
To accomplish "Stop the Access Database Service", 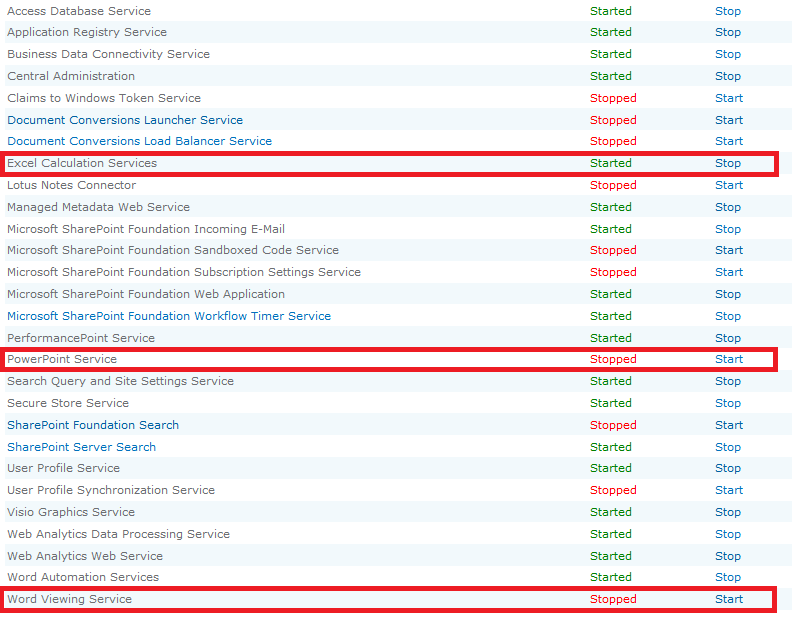I will tap(727, 11).
